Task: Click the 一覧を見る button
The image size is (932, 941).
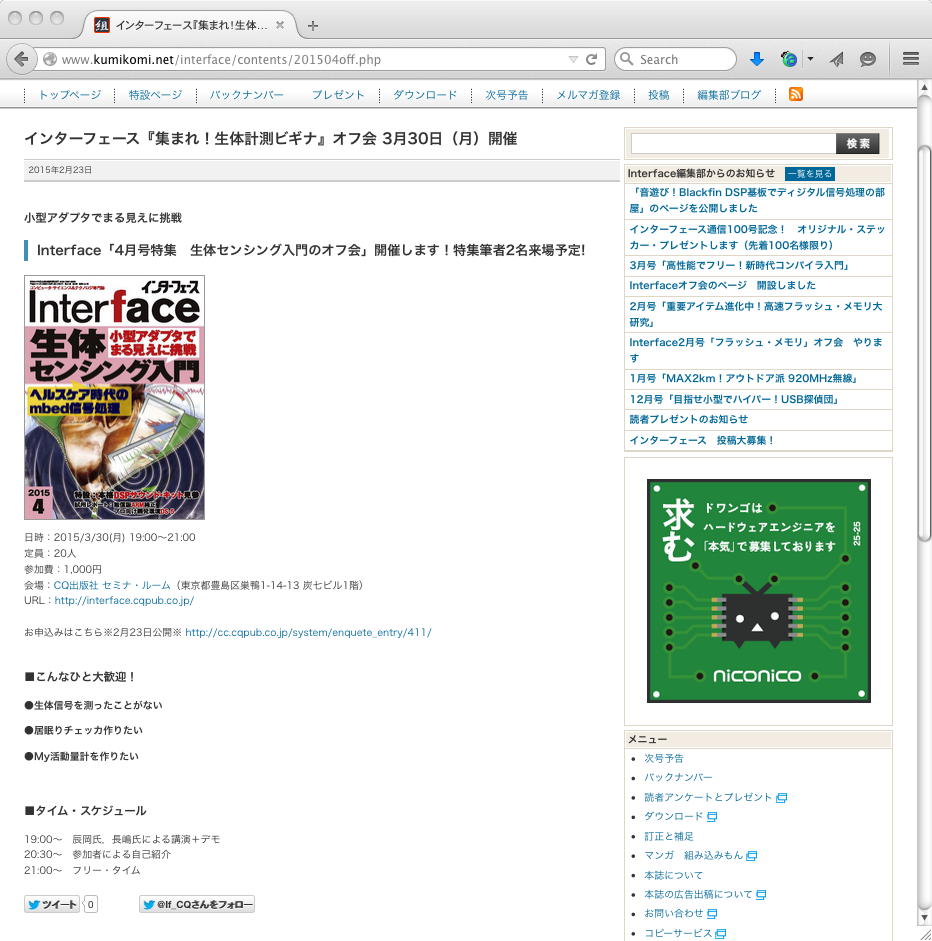Action: [810, 173]
